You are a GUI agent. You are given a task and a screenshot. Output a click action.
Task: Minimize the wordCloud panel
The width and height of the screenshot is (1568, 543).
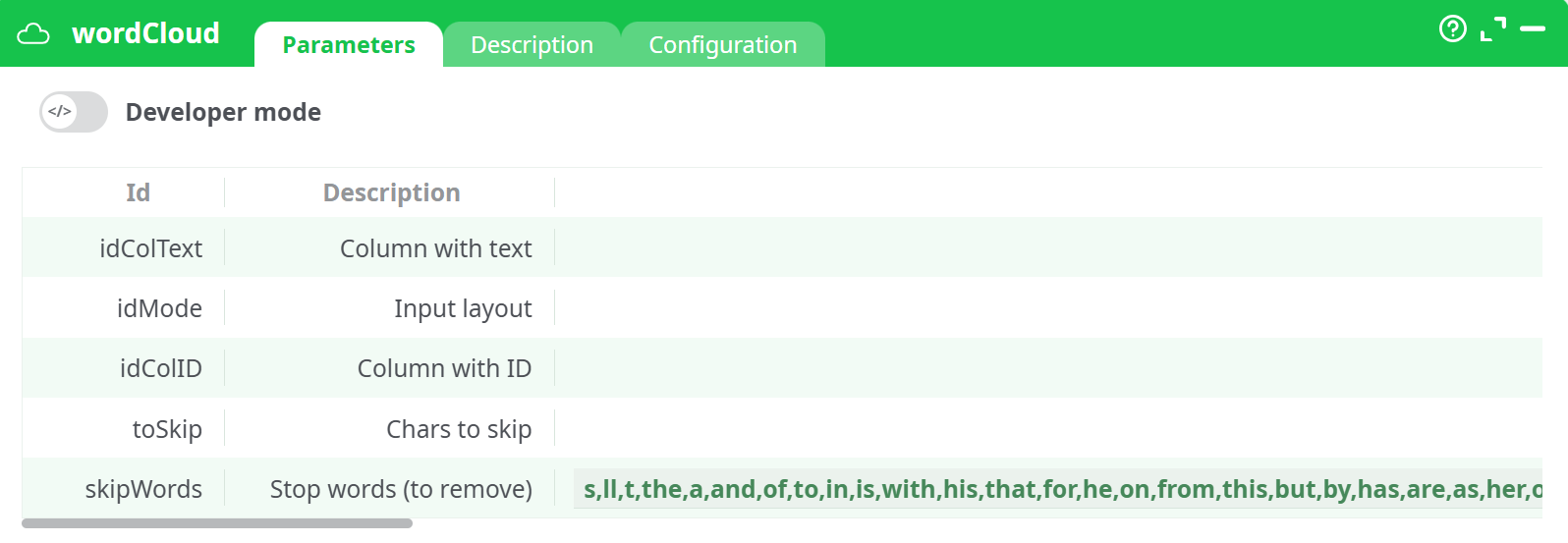(x=1532, y=29)
